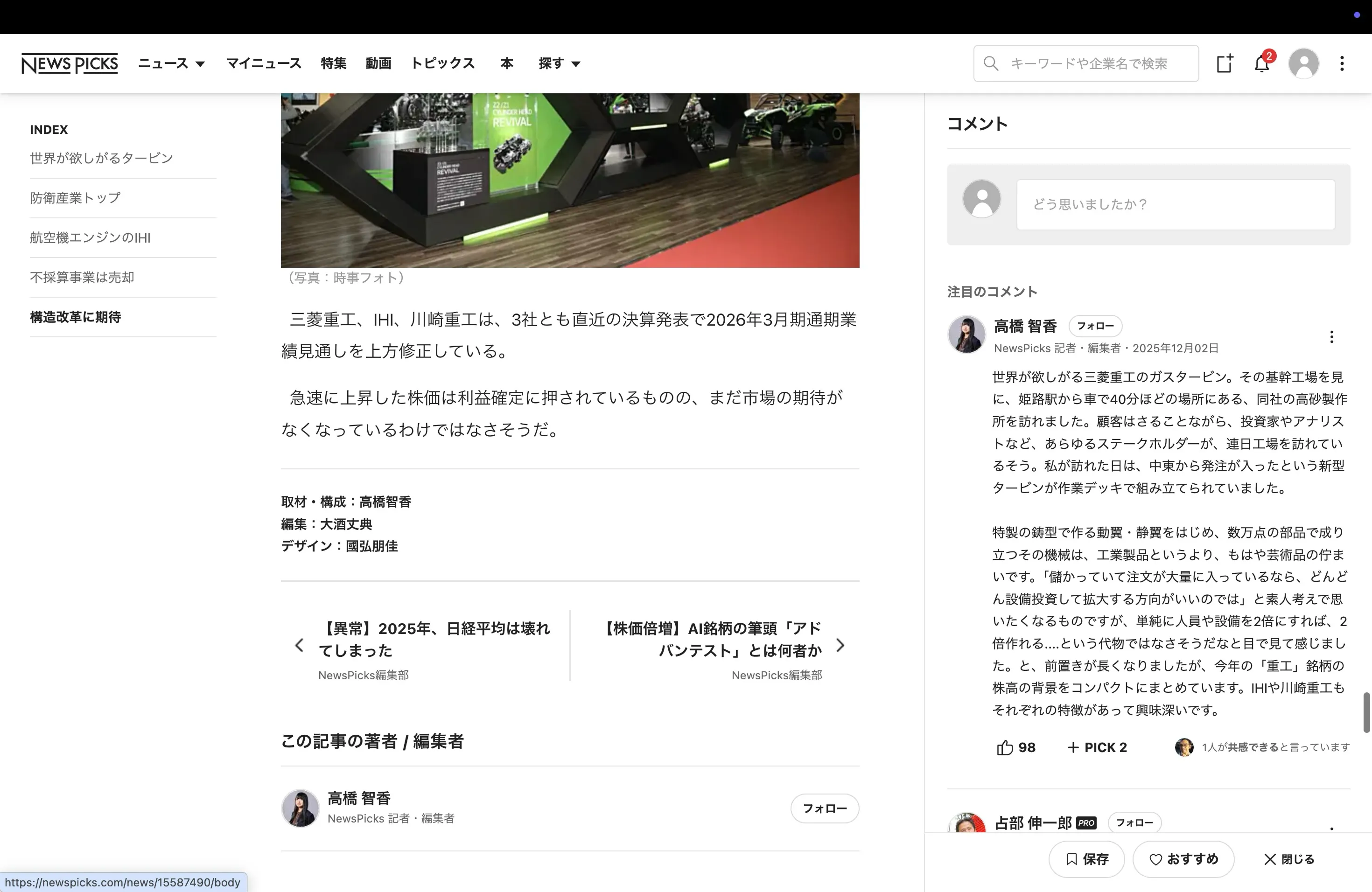Click the keyword search field
Viewport: 1372px width, 892px height.
pyautogui.click(x=1086, y=63)
